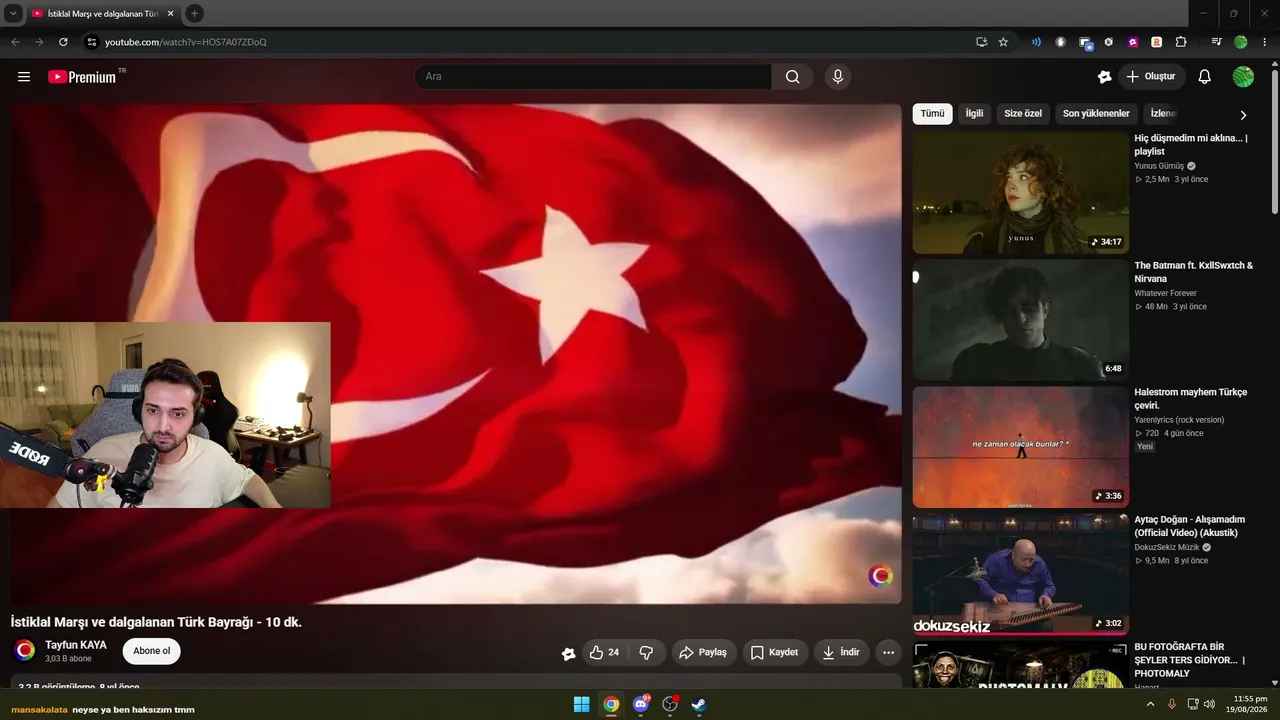1280x720 pixels.
Task: Open Windows Start menu
Action: coord(581,704)
